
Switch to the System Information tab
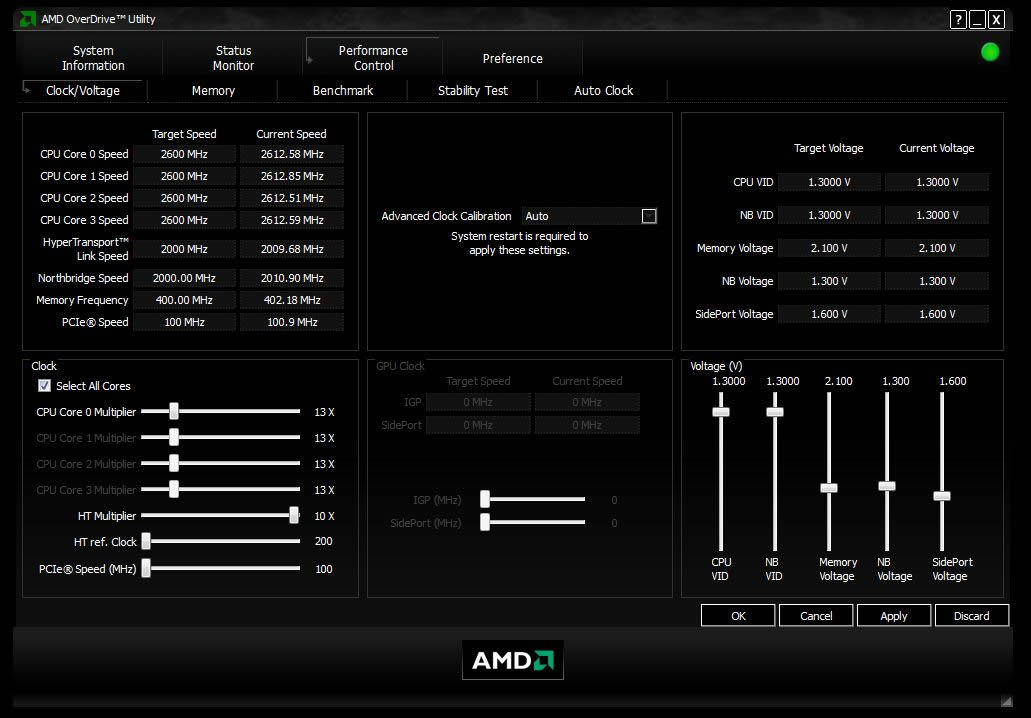pos(93,58)
